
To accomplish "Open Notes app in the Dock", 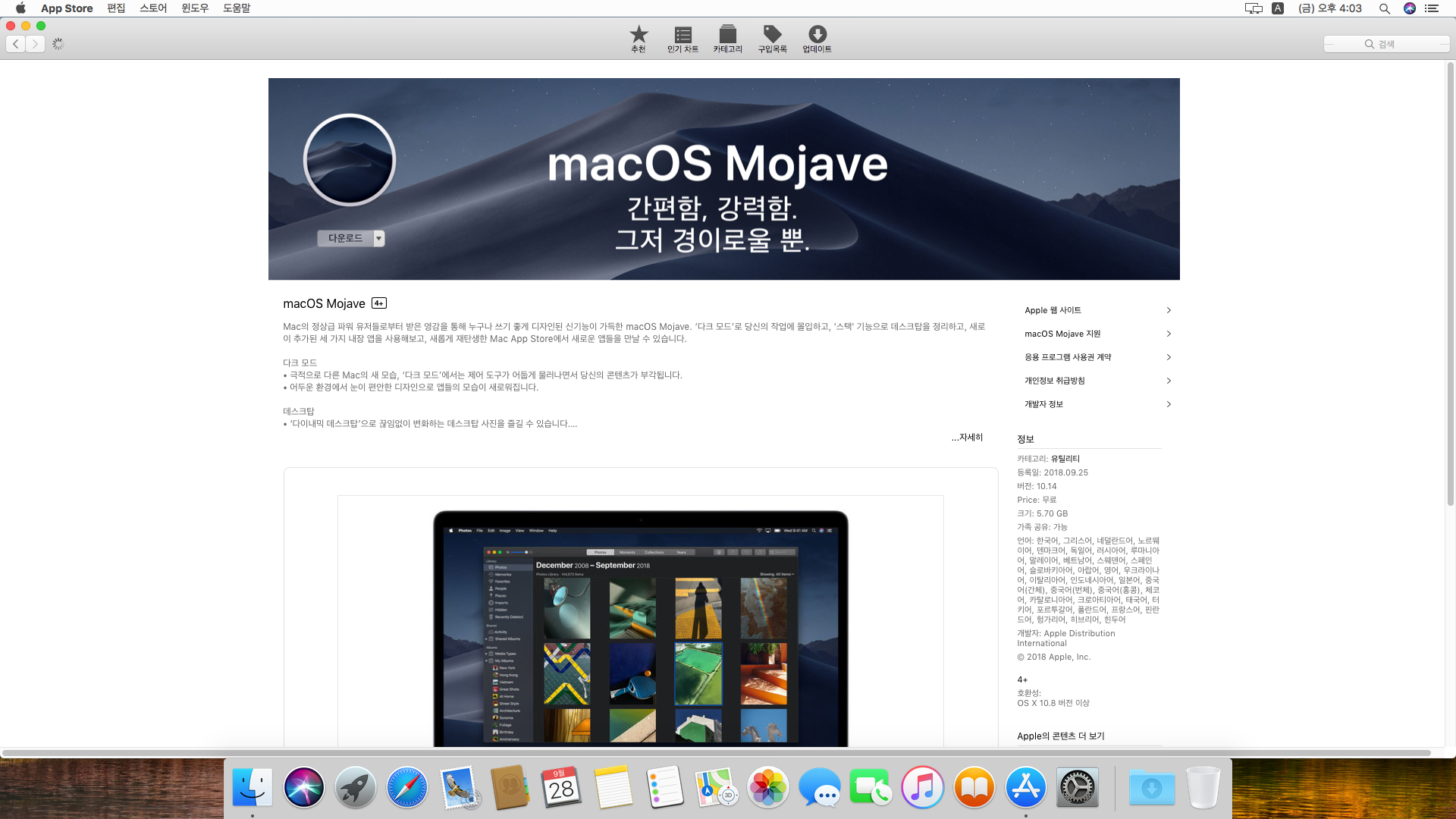I will 613,788.
